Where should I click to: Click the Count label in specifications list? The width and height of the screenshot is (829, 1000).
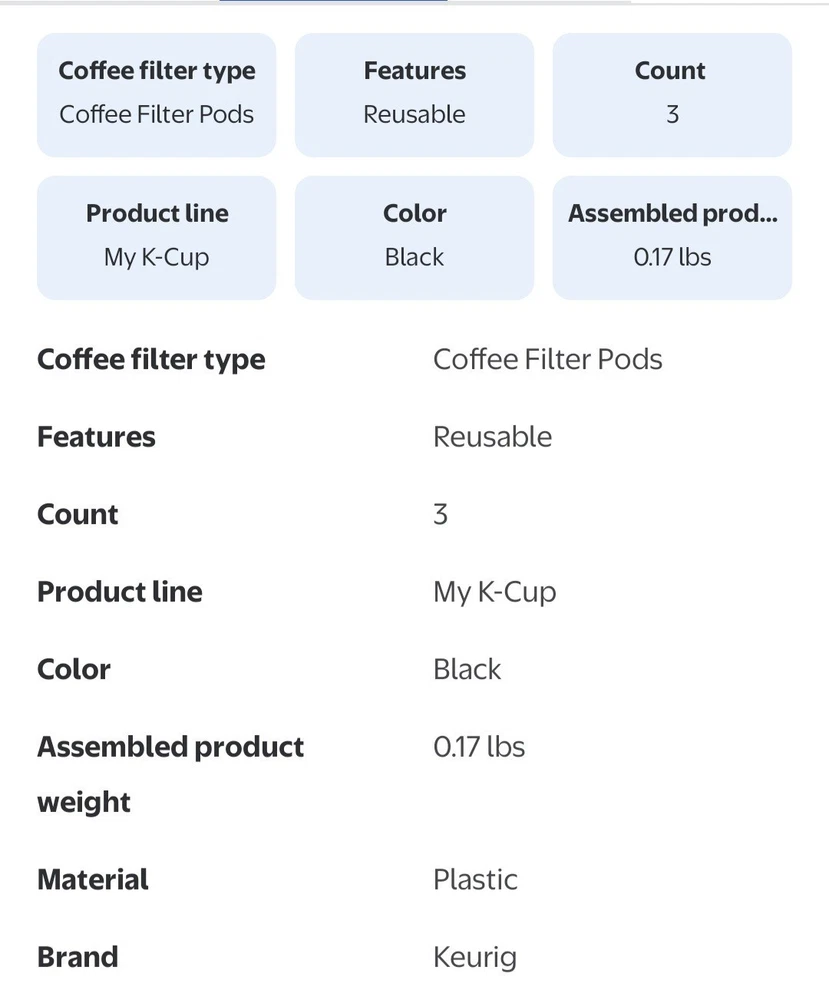pos(78,514)
